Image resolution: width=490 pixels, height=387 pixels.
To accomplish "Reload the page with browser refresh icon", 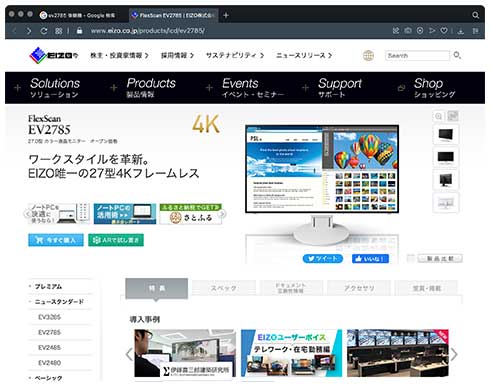I will pos(44,31).
